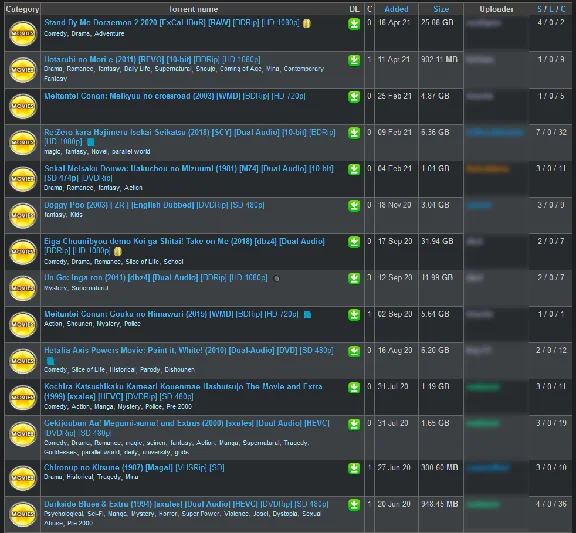Sort the list by the Size column header
This screenshot has width=576, height=533.
coord(440,9)
